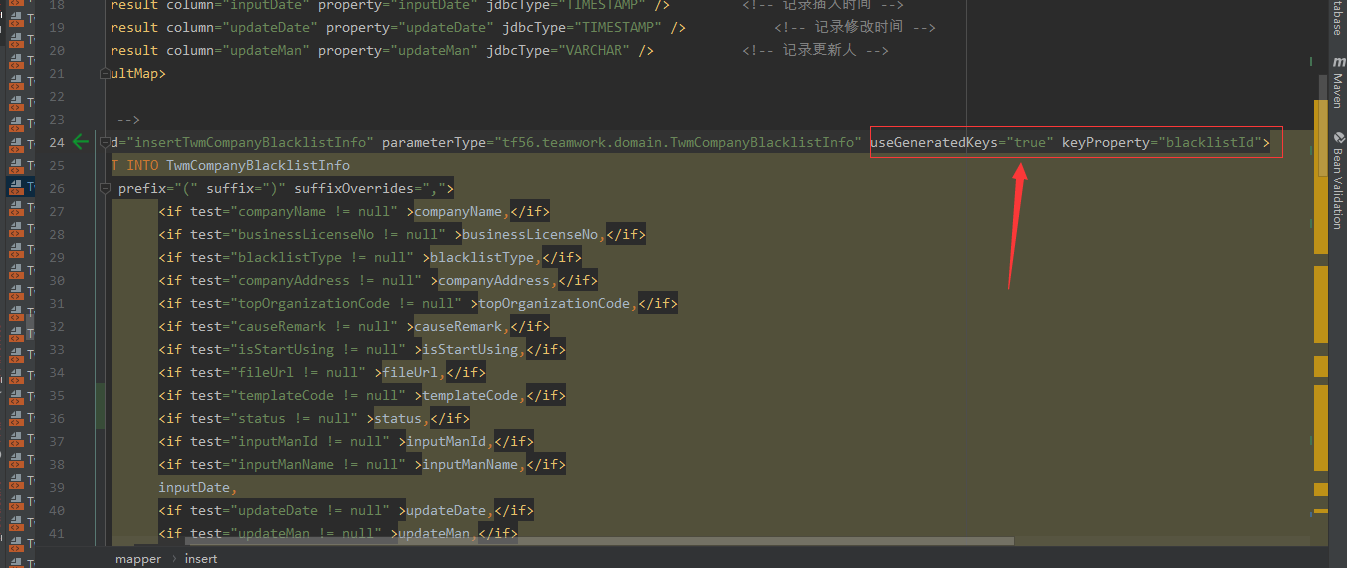Viewport: 1347px width, 568px height.
Task: Click property="updateDate" on line 19
Action: (410, 27)
